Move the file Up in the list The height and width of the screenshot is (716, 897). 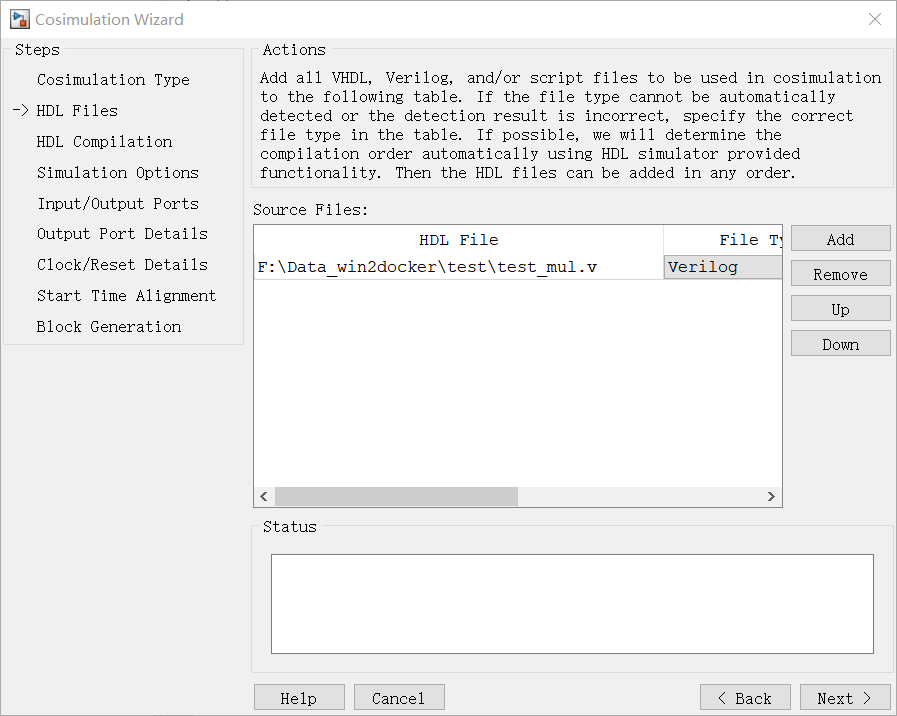(840, 309)
